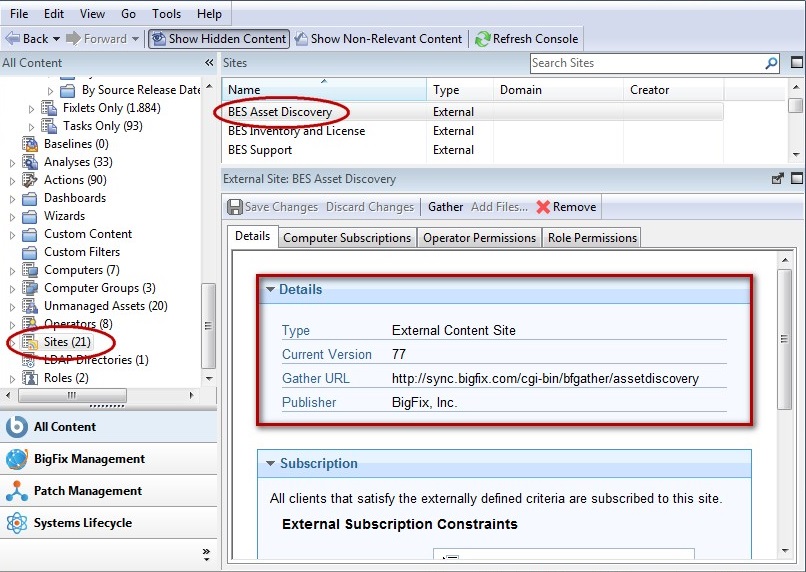Click the Wizards folder icon
This screenshot has height=572, width=806.
30,216
